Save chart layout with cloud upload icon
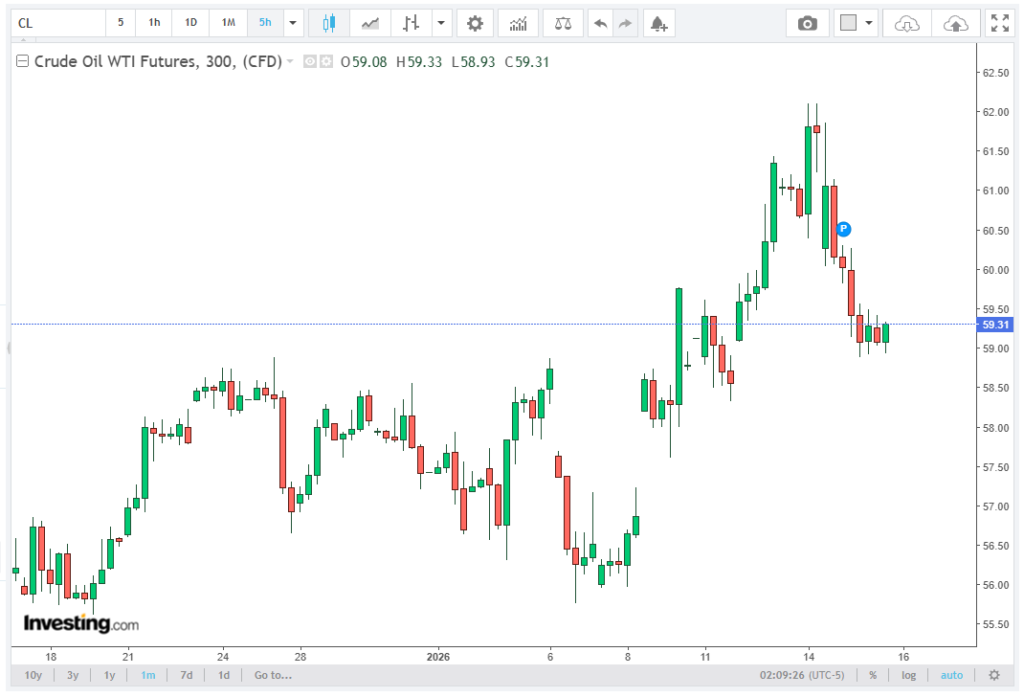The height and width of the screenshot is (697, 1024). tap(955, 23)
